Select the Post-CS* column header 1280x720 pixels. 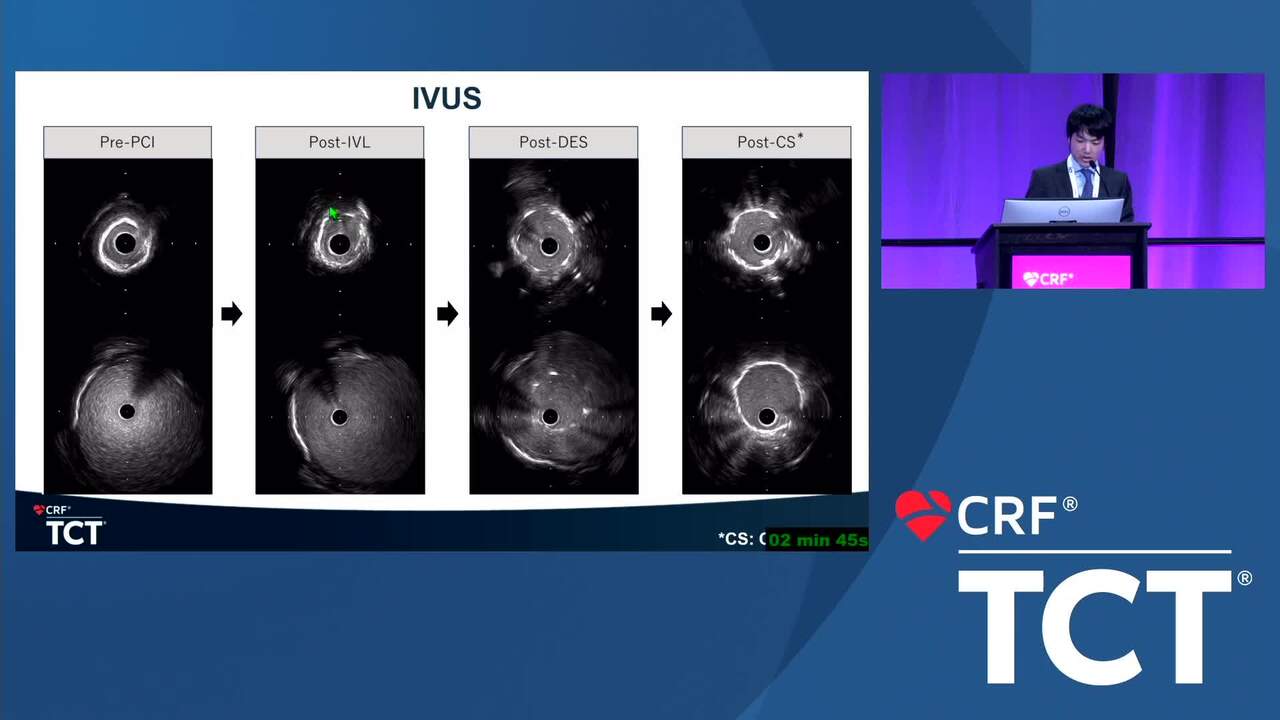tap(767, 142)
